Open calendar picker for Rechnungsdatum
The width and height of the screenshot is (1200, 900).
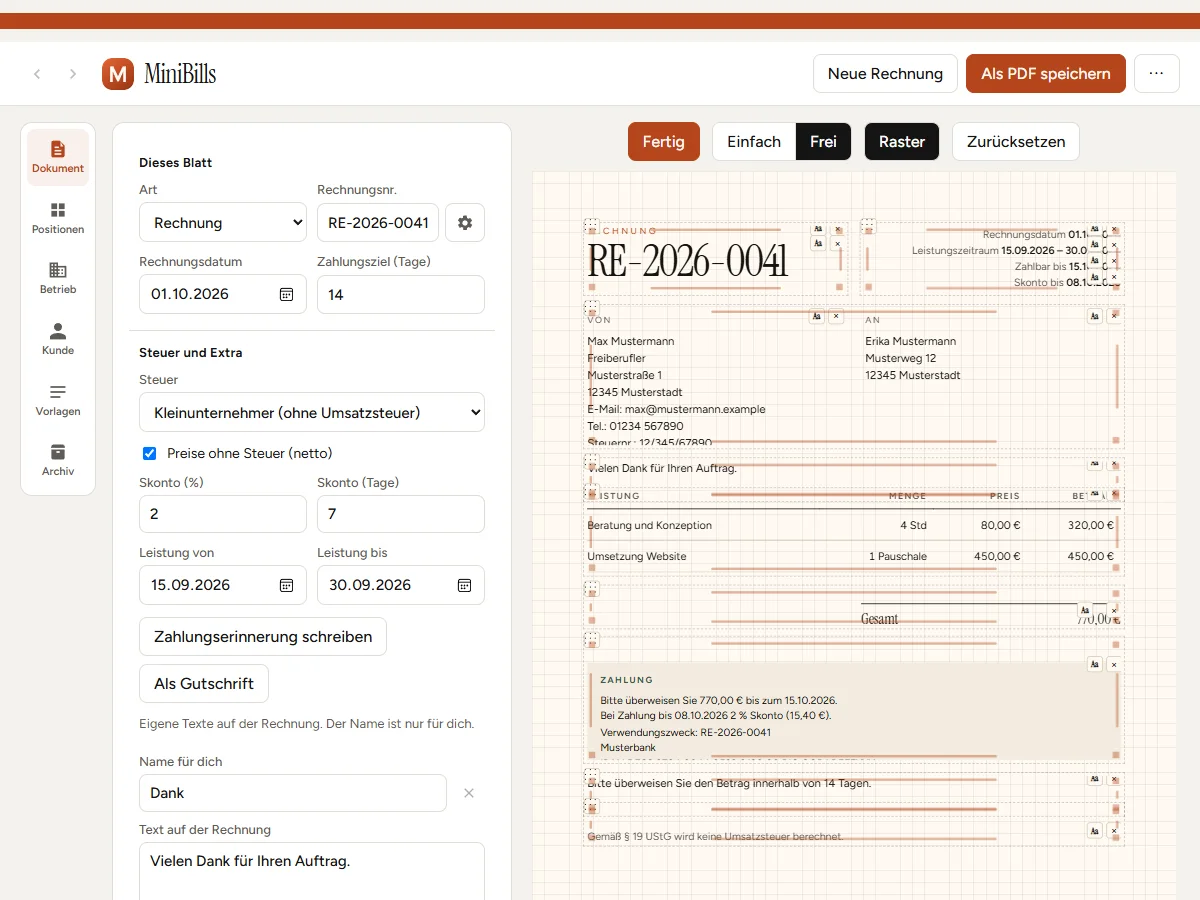coord(286,294)
